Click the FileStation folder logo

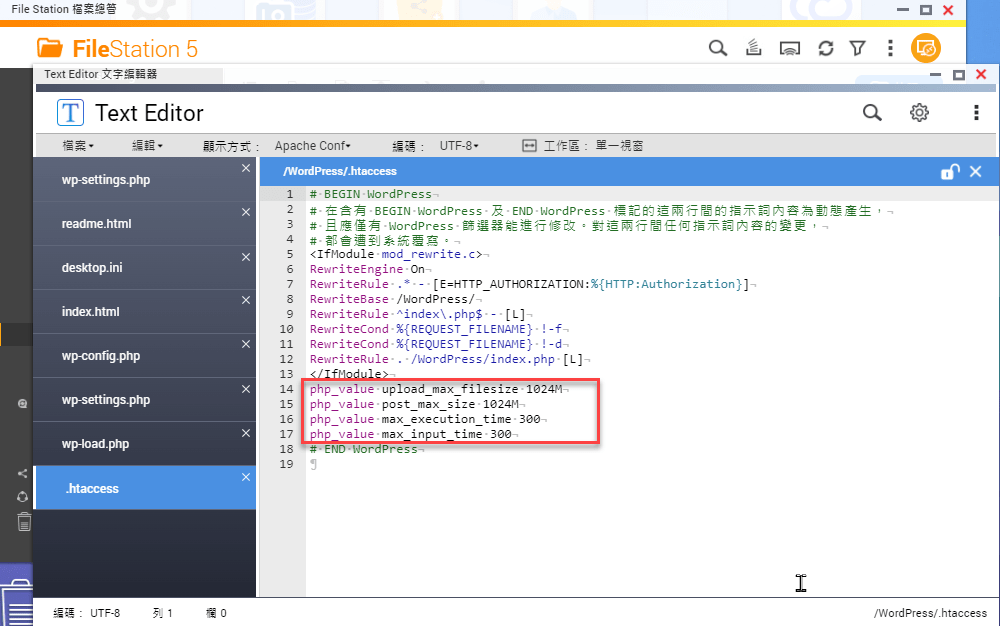click(50, 48)
